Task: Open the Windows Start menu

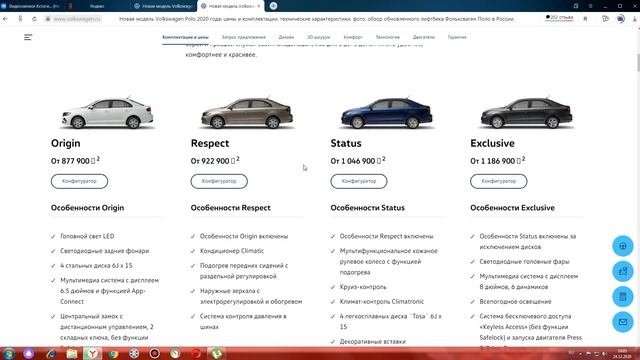Action: [8, 353]
